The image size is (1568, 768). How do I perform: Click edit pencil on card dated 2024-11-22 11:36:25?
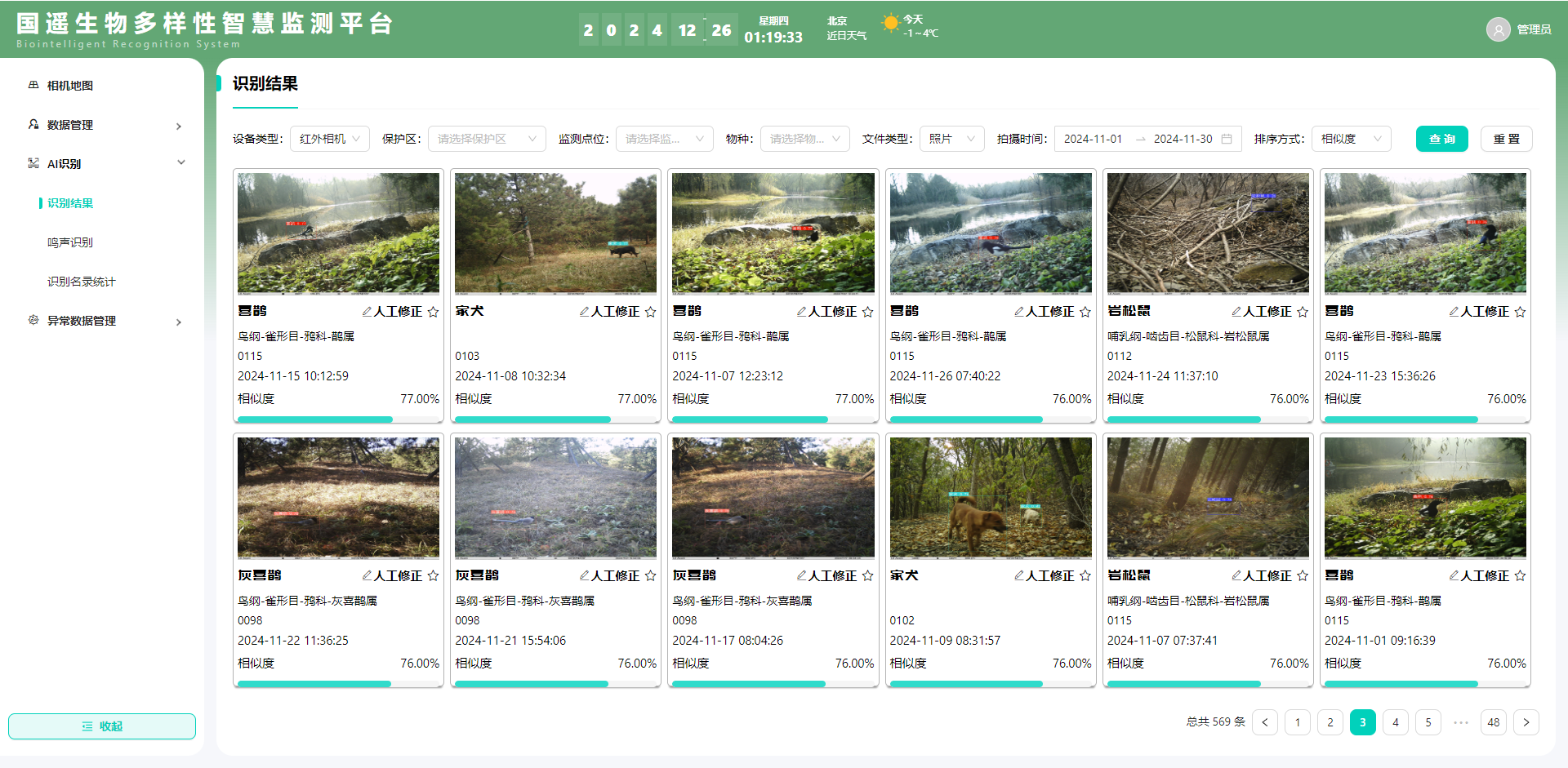click(x=367, y=576)
